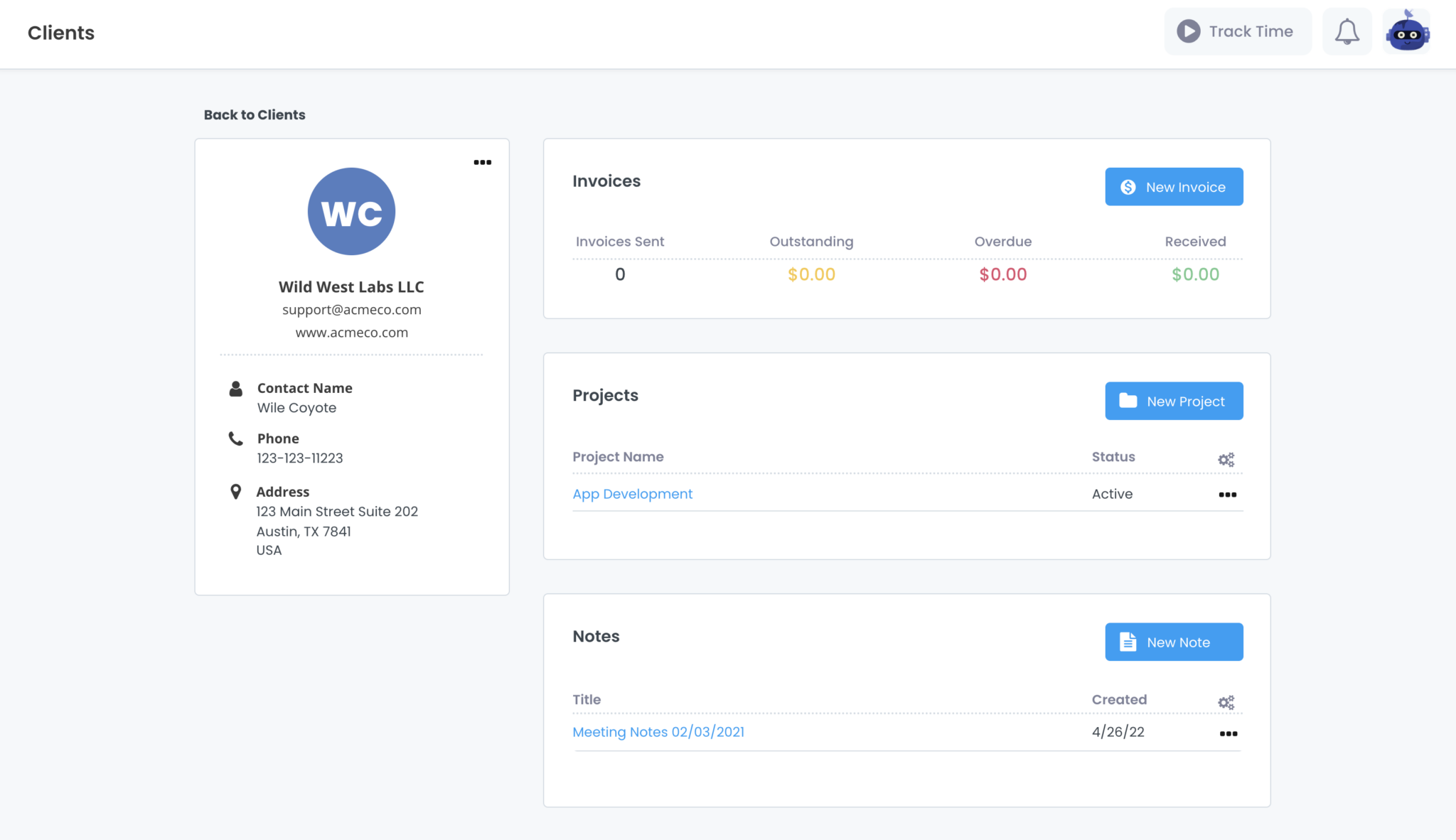Click the robot avatar icon

(1407, 31)
